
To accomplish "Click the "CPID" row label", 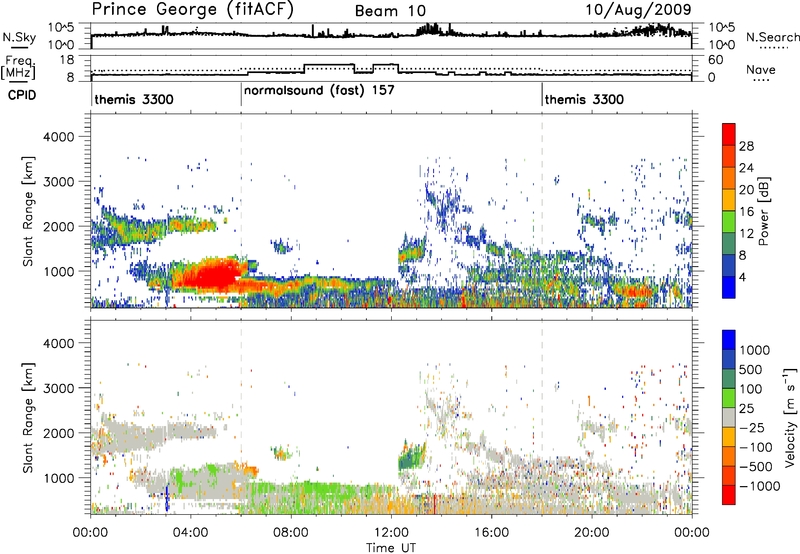I will click(22, 95).
